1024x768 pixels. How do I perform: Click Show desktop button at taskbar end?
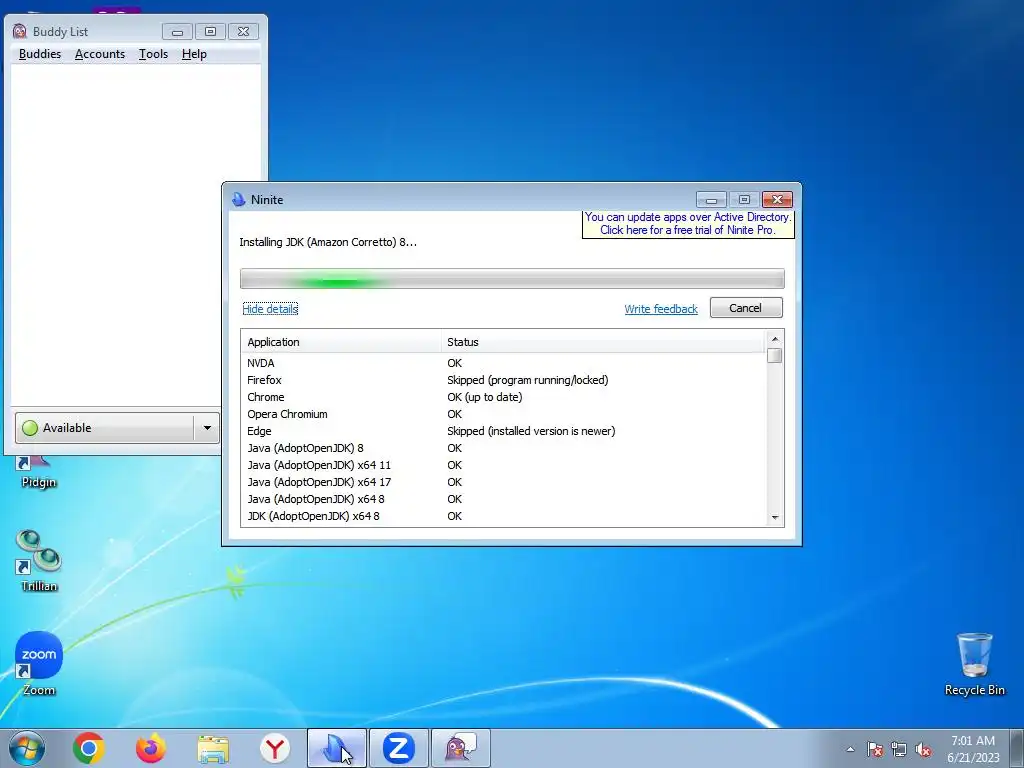[1018, 748]
